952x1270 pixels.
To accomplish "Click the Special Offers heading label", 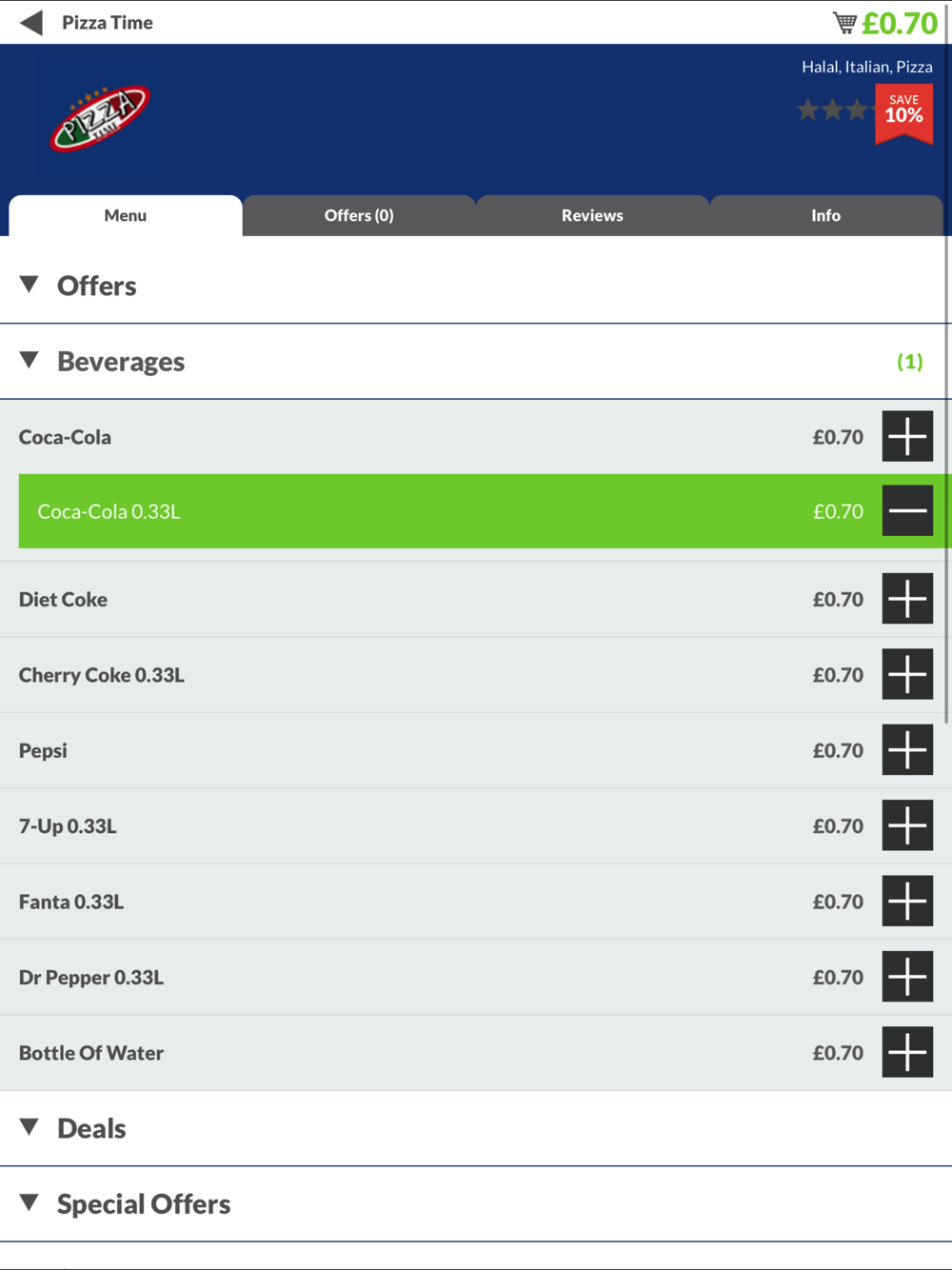I will pos(144,1204).
